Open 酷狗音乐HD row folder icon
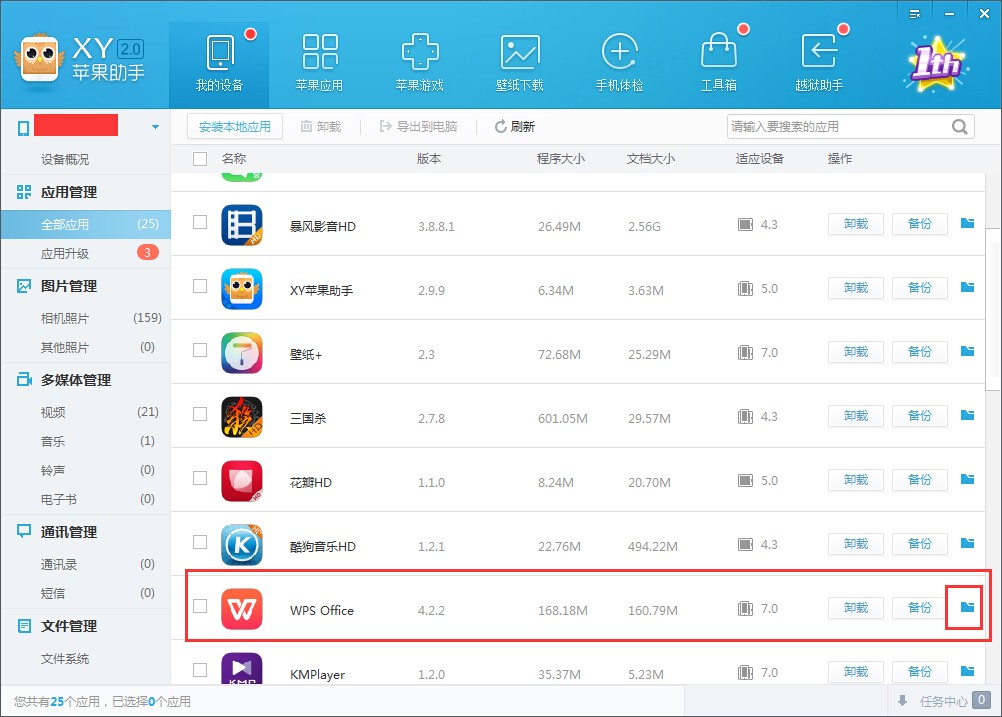Screen dimensions: 1002x717 point(967,543)
